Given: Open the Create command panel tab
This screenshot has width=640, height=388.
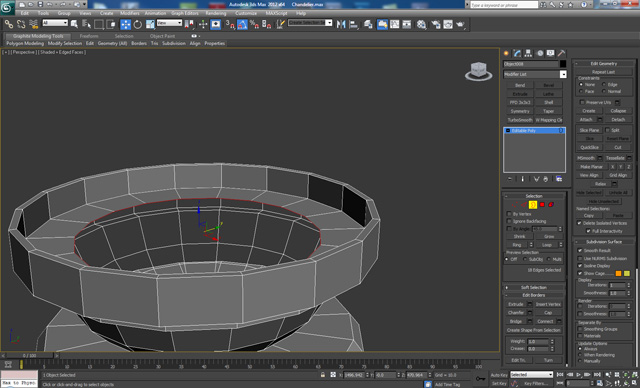Looking at the screenshot, I should tap(507, 53).
